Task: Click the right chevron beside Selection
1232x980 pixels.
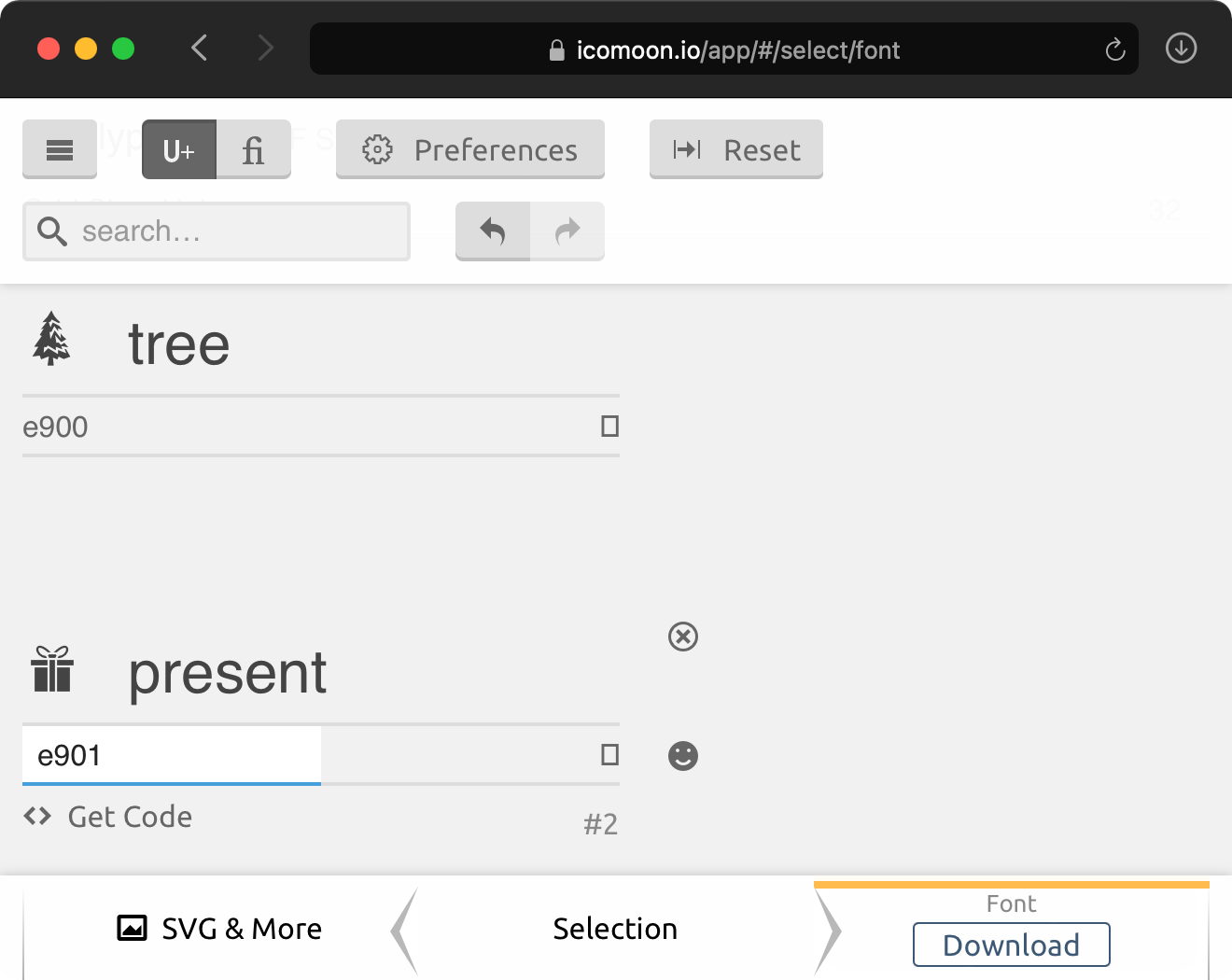Action: tap(829, 929)
